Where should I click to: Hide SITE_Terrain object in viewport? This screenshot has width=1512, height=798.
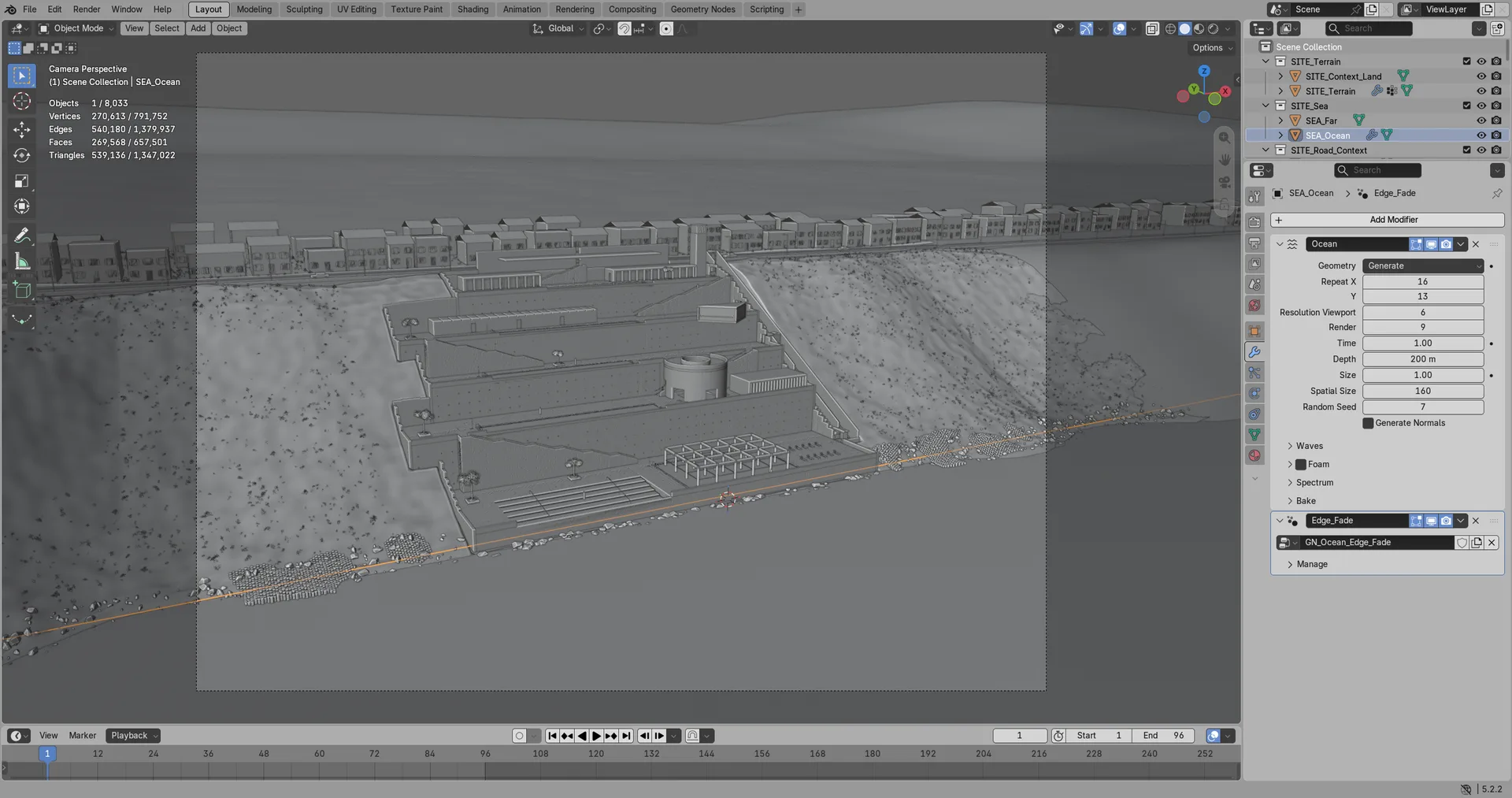(x=1481, y=91)
